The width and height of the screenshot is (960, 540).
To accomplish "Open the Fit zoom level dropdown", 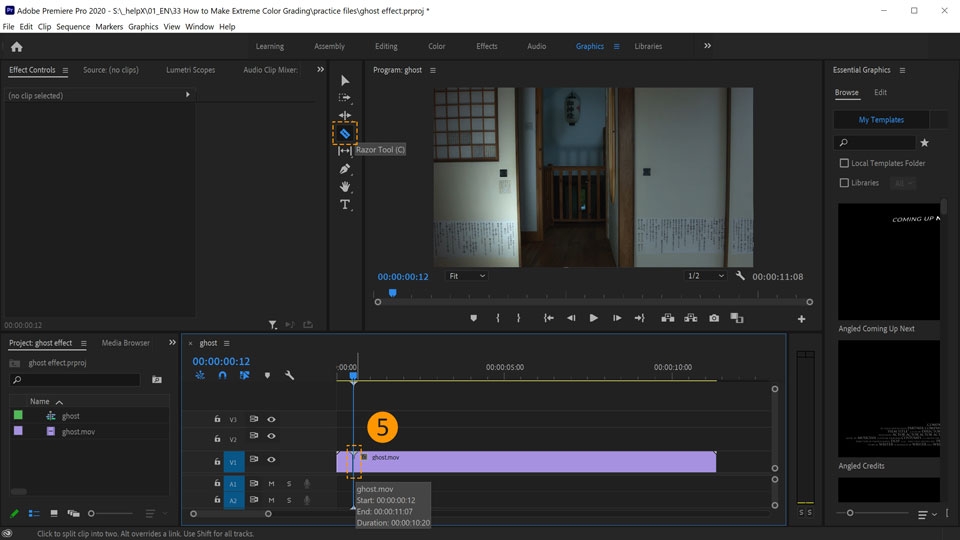I will [467, 276].
